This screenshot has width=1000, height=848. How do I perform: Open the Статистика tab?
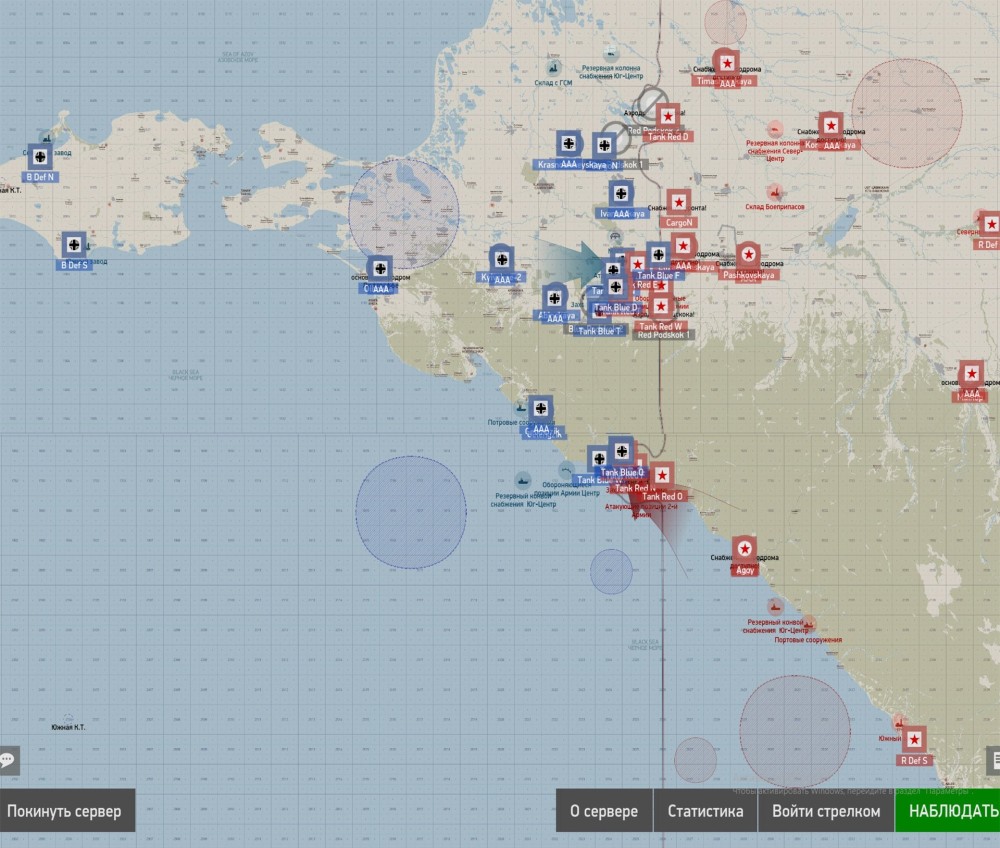click(x=705, y=811)
